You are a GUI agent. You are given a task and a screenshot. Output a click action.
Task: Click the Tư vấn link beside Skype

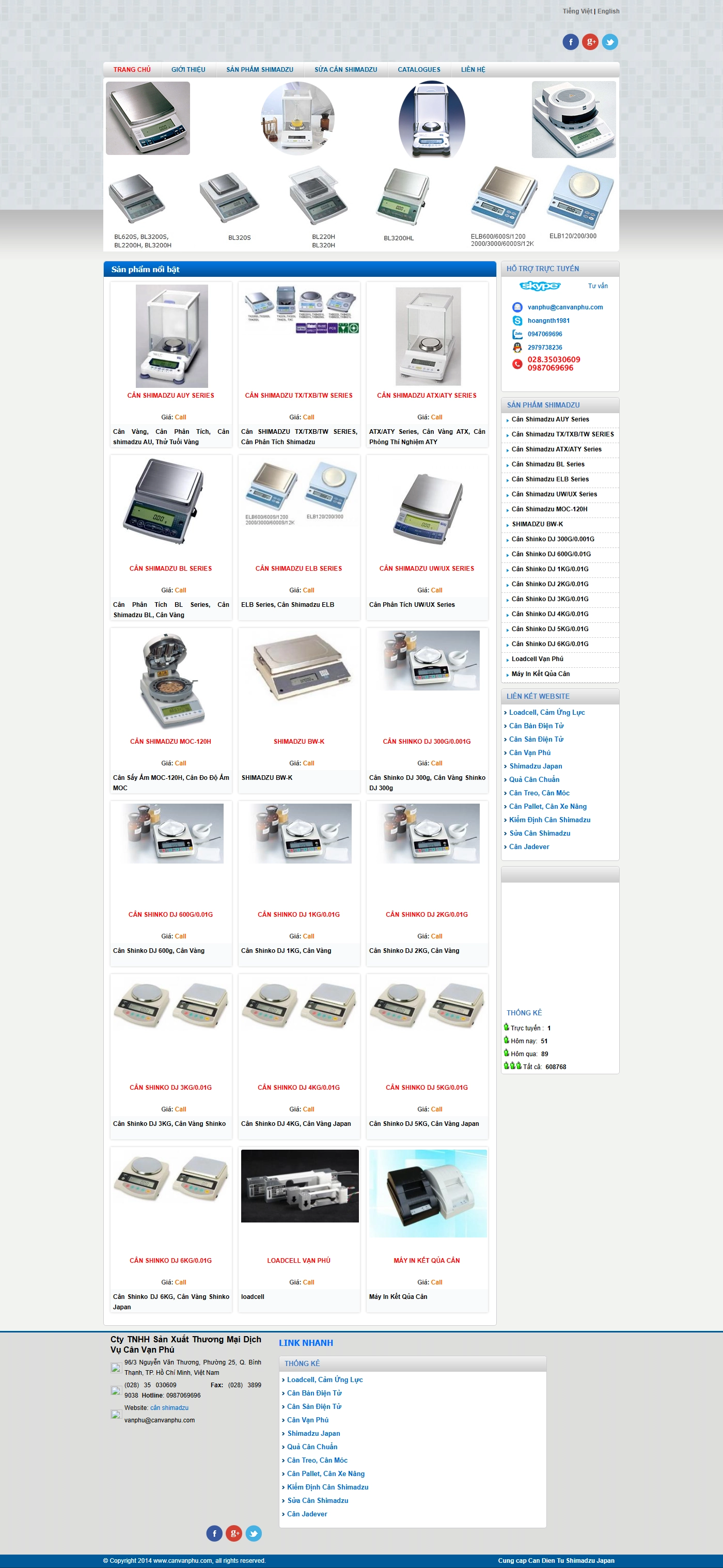pos(598,286)
